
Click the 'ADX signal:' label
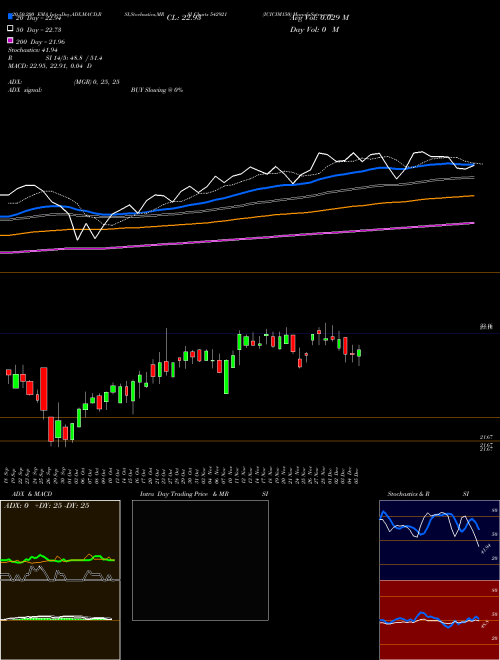click(25, 90)
